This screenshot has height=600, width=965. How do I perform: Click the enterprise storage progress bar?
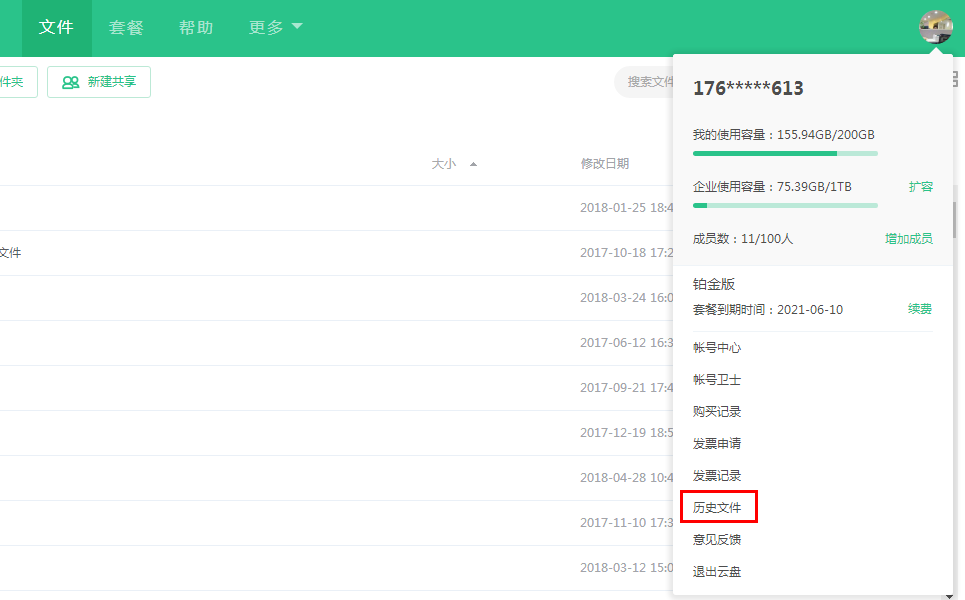[785, 205]
